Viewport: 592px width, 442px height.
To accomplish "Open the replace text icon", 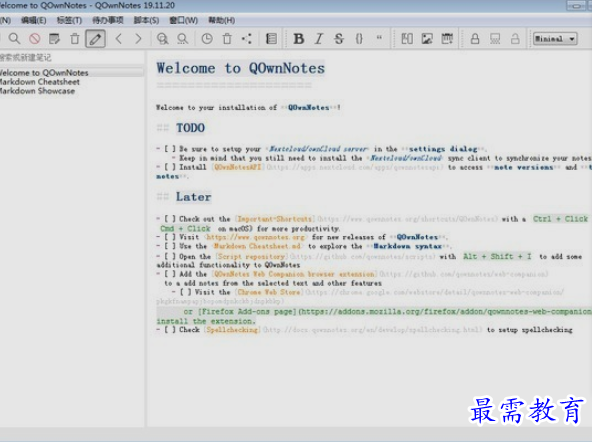I will 183,39.
